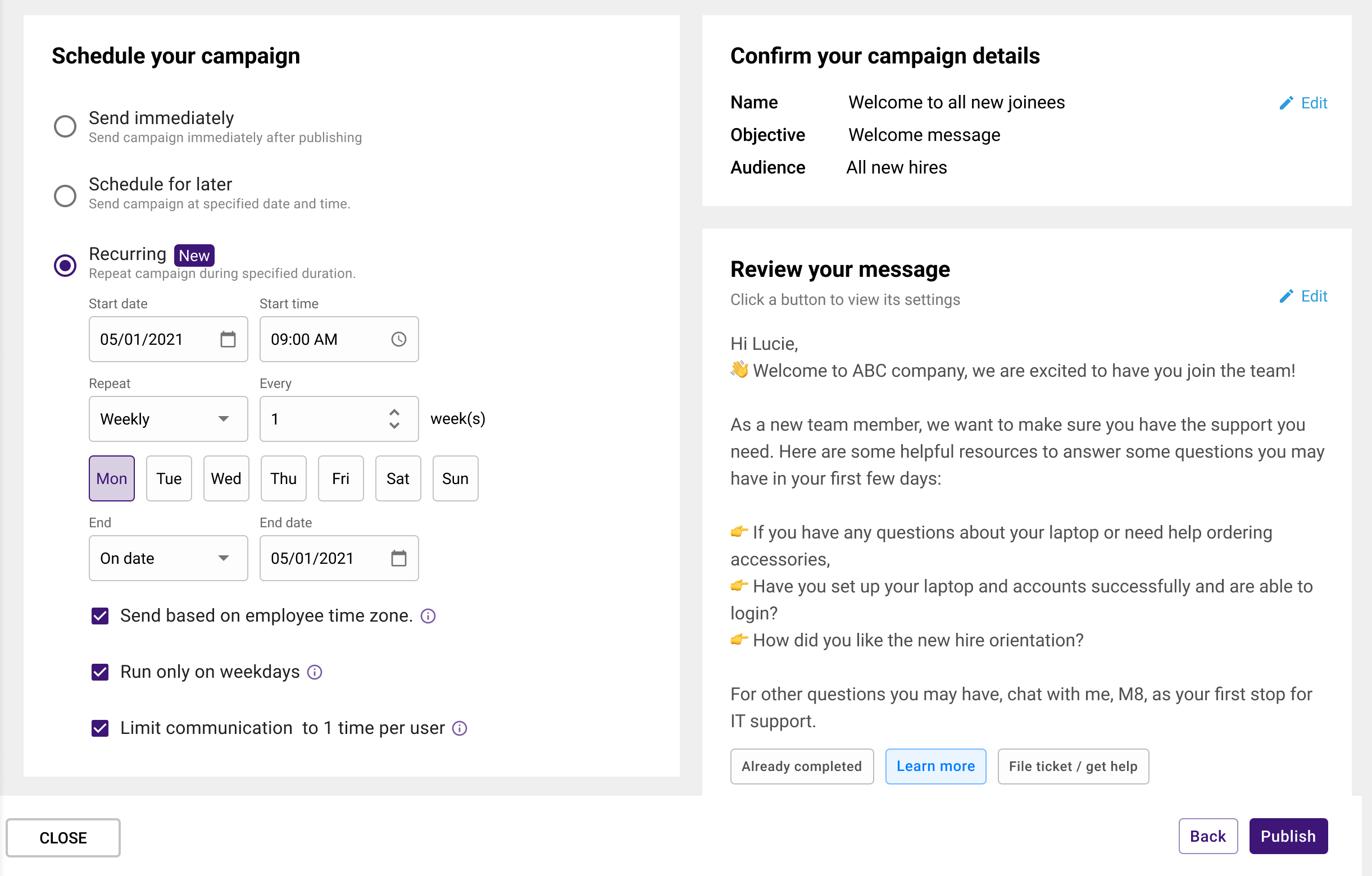Click info icon beside Limit communication option
Image resolution: width=1372 pixels, height=876 pixels.
click(x=459, y=728)
